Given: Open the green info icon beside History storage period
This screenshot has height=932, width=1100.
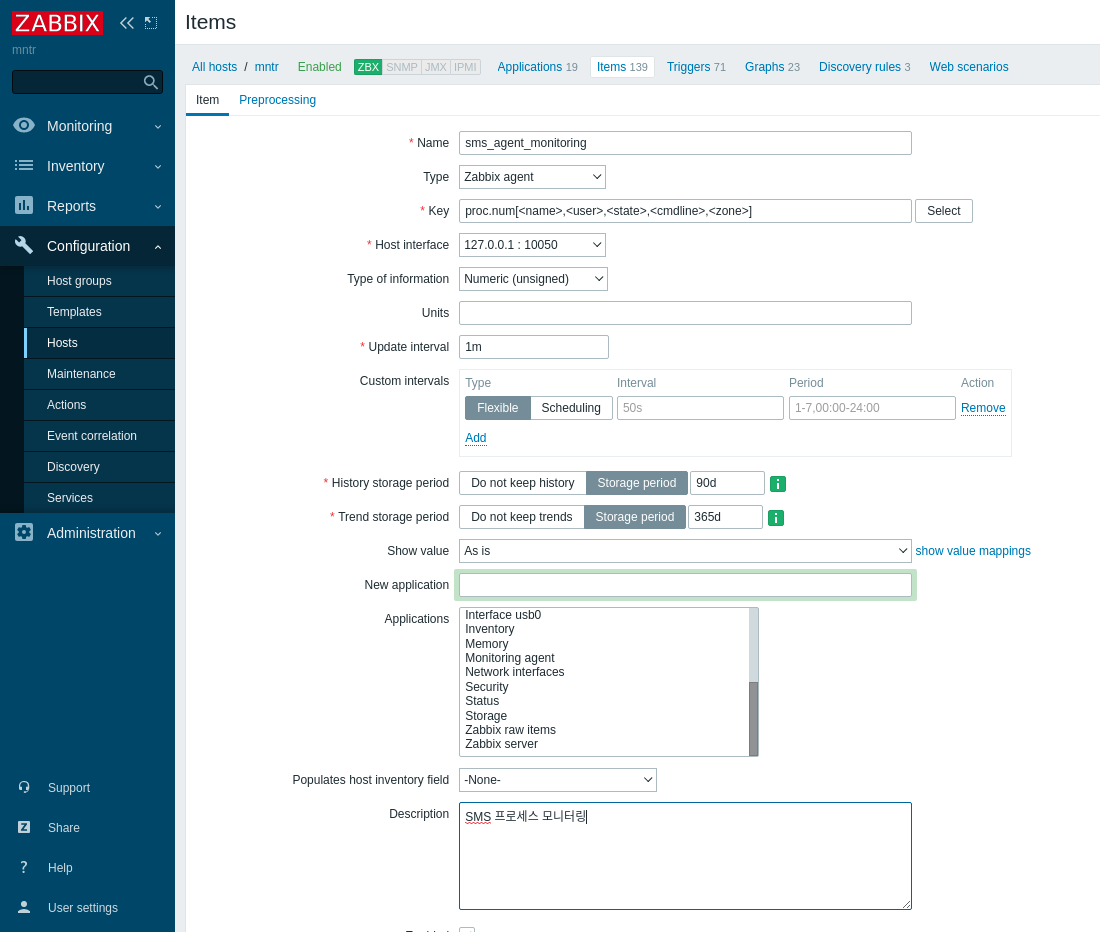Looking at the screenshot, I should click(x=778, y=483).
